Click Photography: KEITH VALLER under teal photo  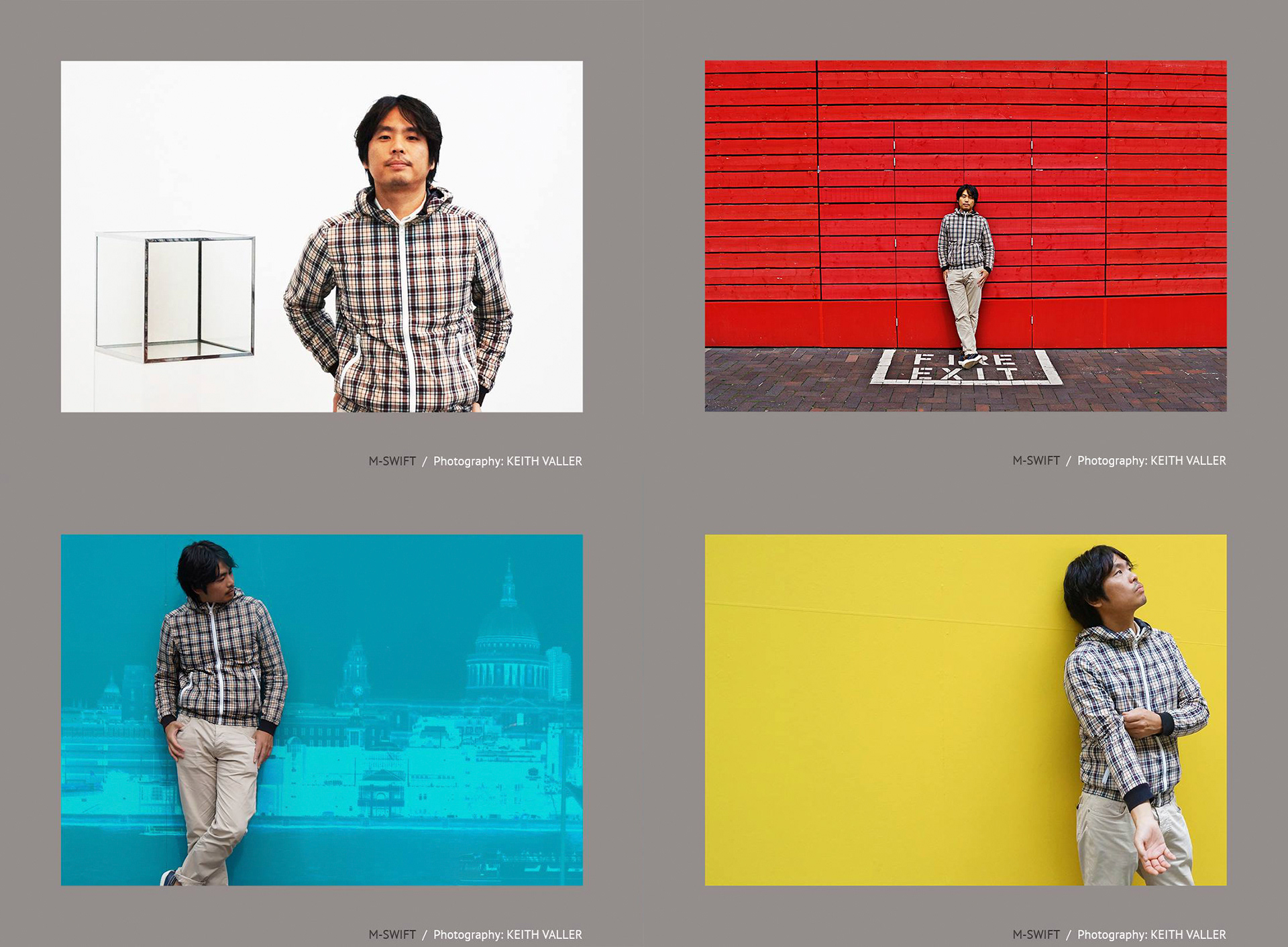pos(507,934)
